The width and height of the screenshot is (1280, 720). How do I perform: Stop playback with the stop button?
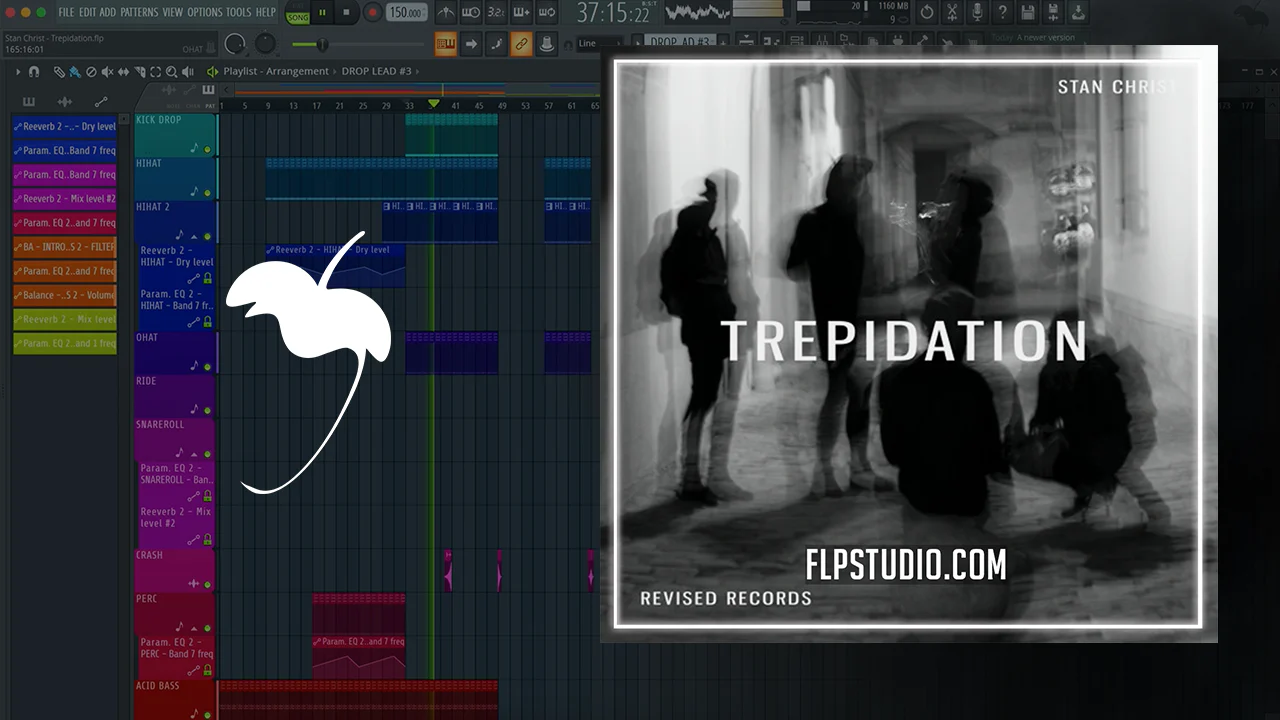tap(347, 12)
